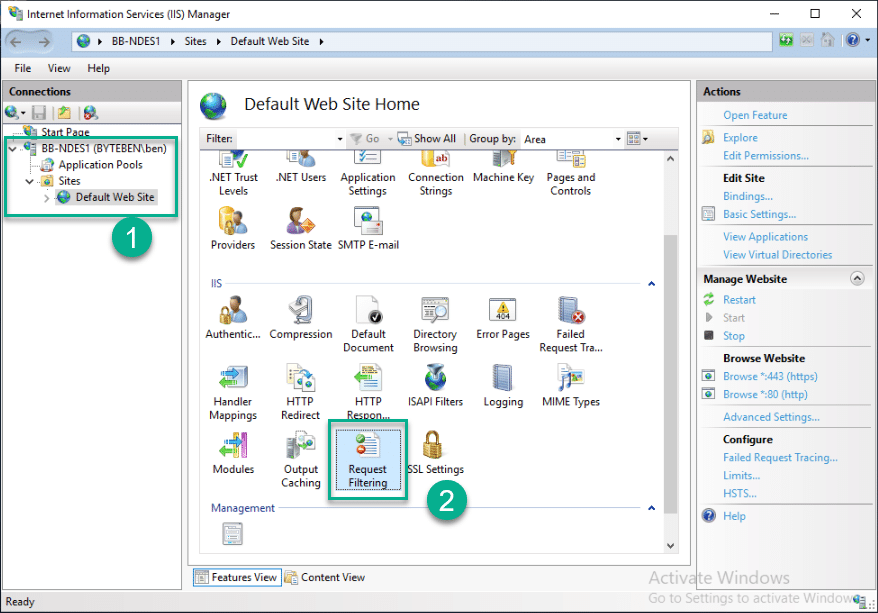Open the MIME Types feature

tap(571, 386)
